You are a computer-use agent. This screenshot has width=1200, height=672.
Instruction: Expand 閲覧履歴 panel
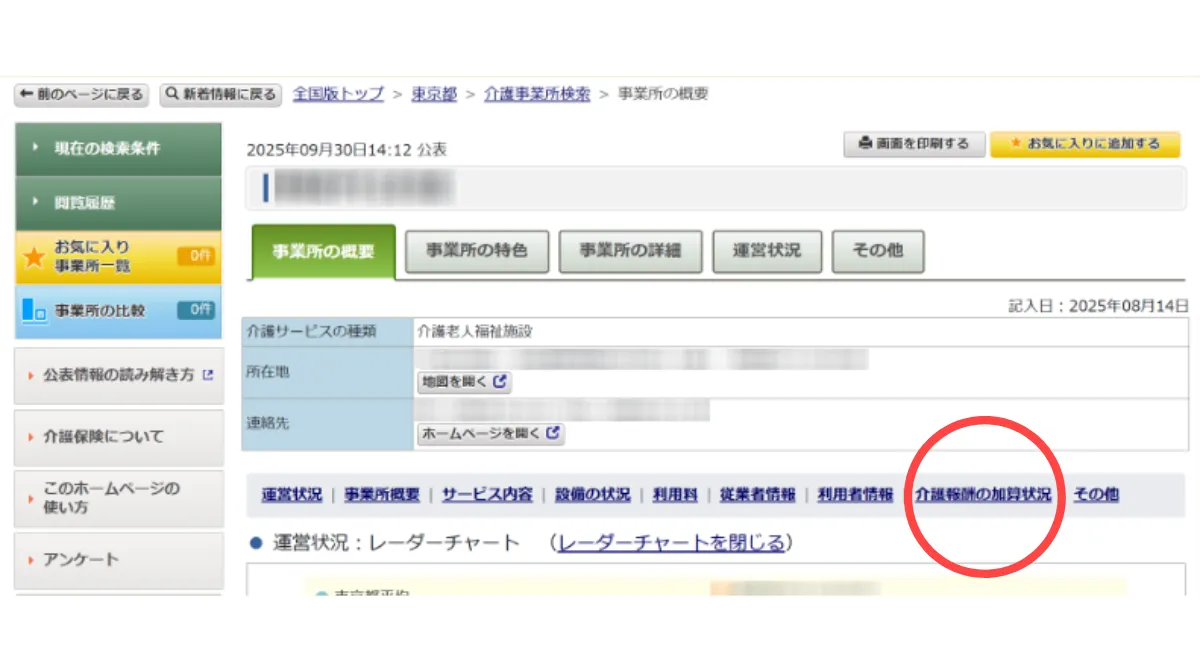point(118,203)
